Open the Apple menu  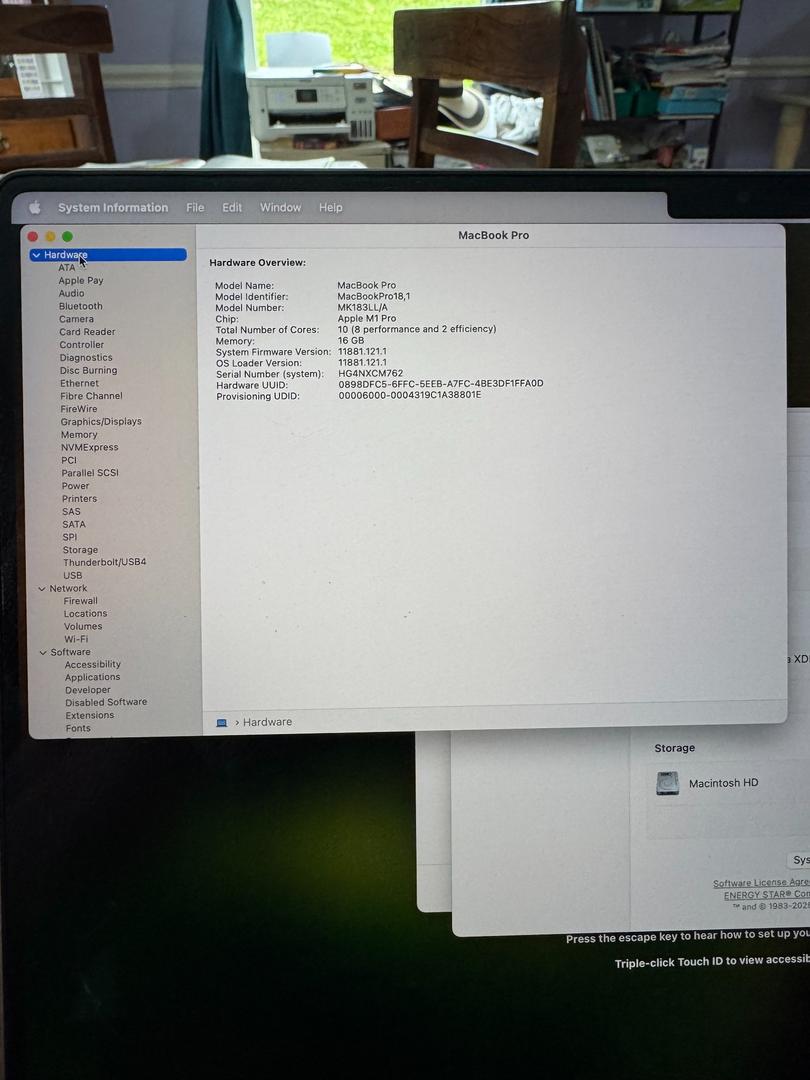coord(35,207)
